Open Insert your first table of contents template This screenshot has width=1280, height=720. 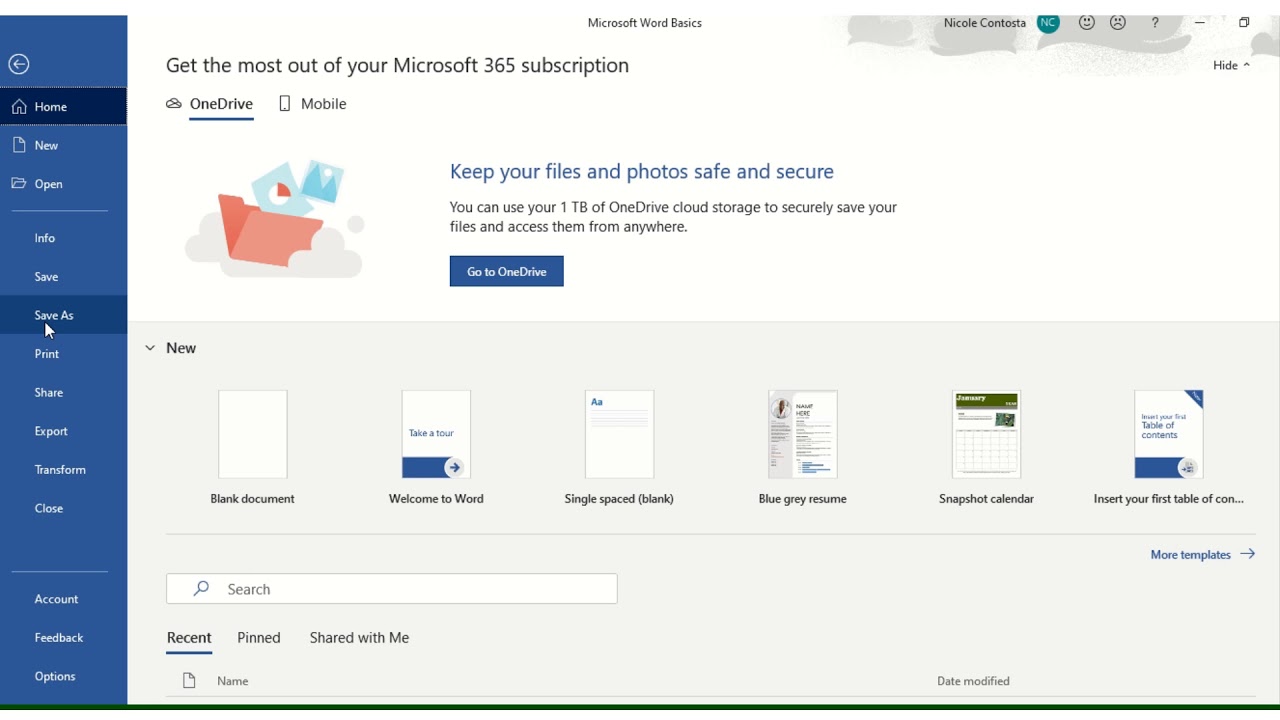click(1169, 447)
